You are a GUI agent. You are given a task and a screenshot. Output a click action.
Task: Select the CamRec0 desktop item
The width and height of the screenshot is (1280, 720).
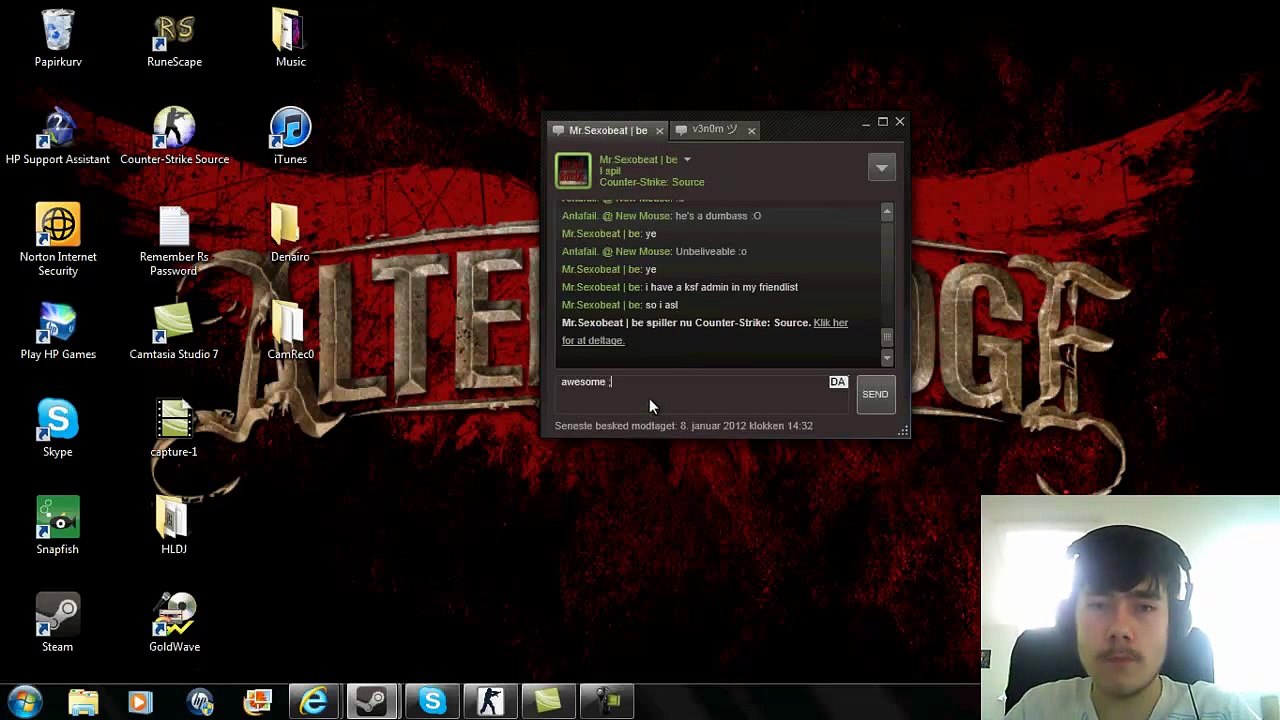290,331
